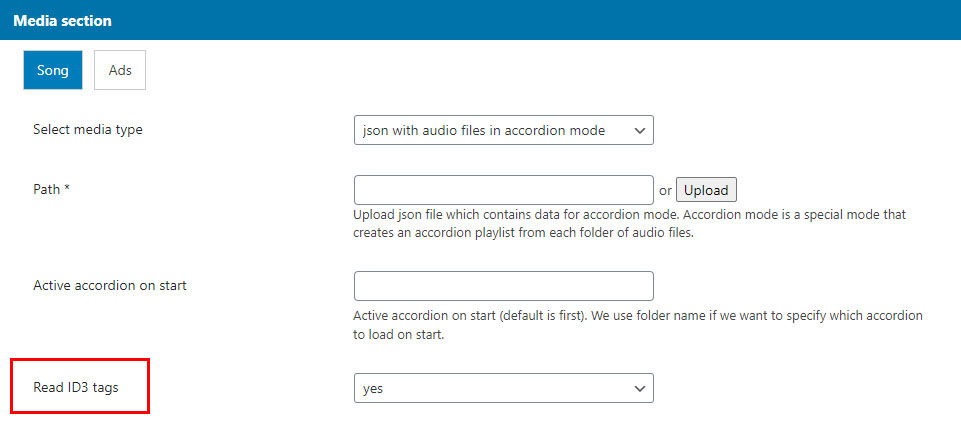Click the "Active accordion on start" label
961x432 pixels.
tap(110, 285)
